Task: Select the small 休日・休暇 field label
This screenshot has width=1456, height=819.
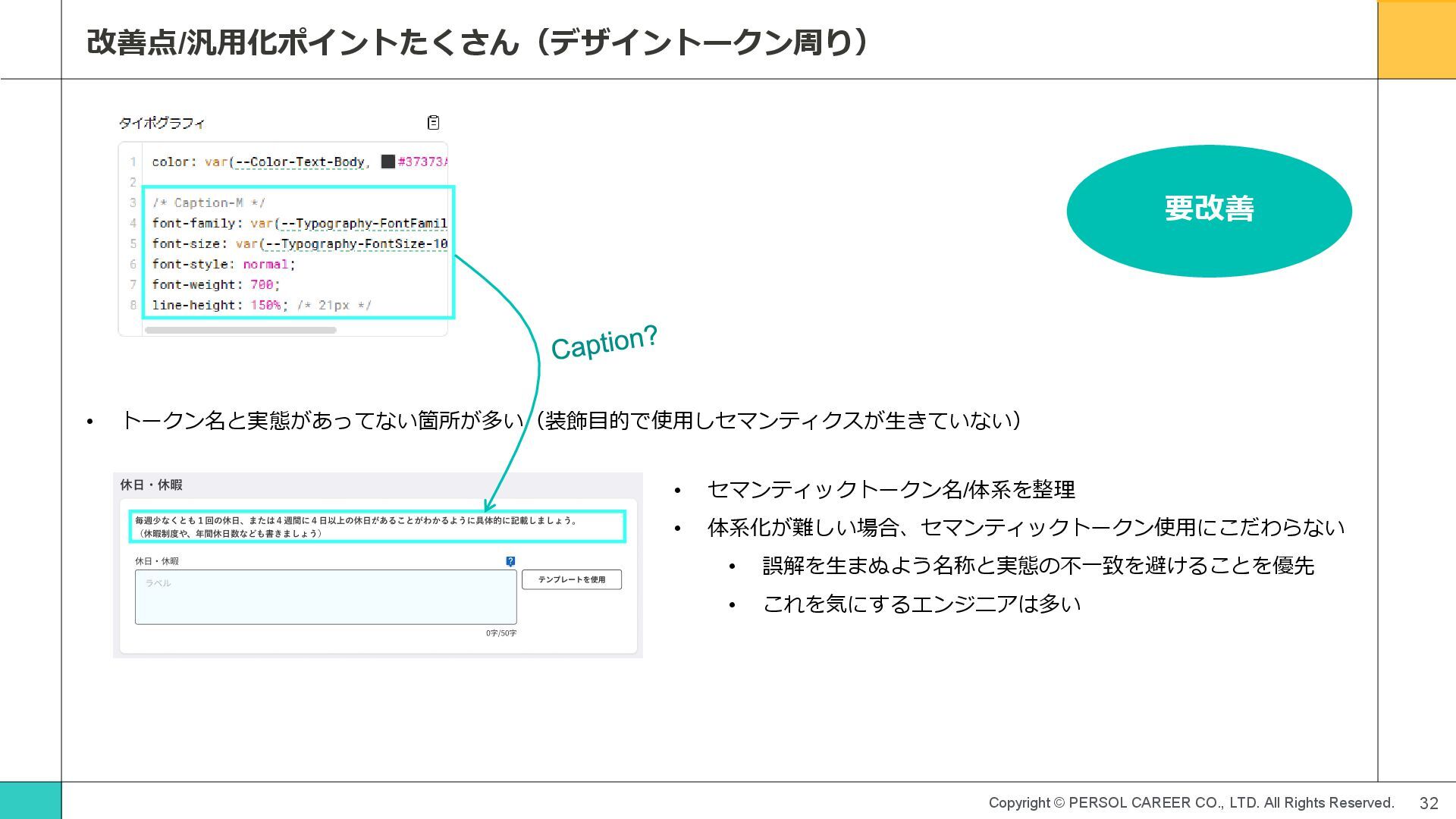Action: click(x=157, y=561)
